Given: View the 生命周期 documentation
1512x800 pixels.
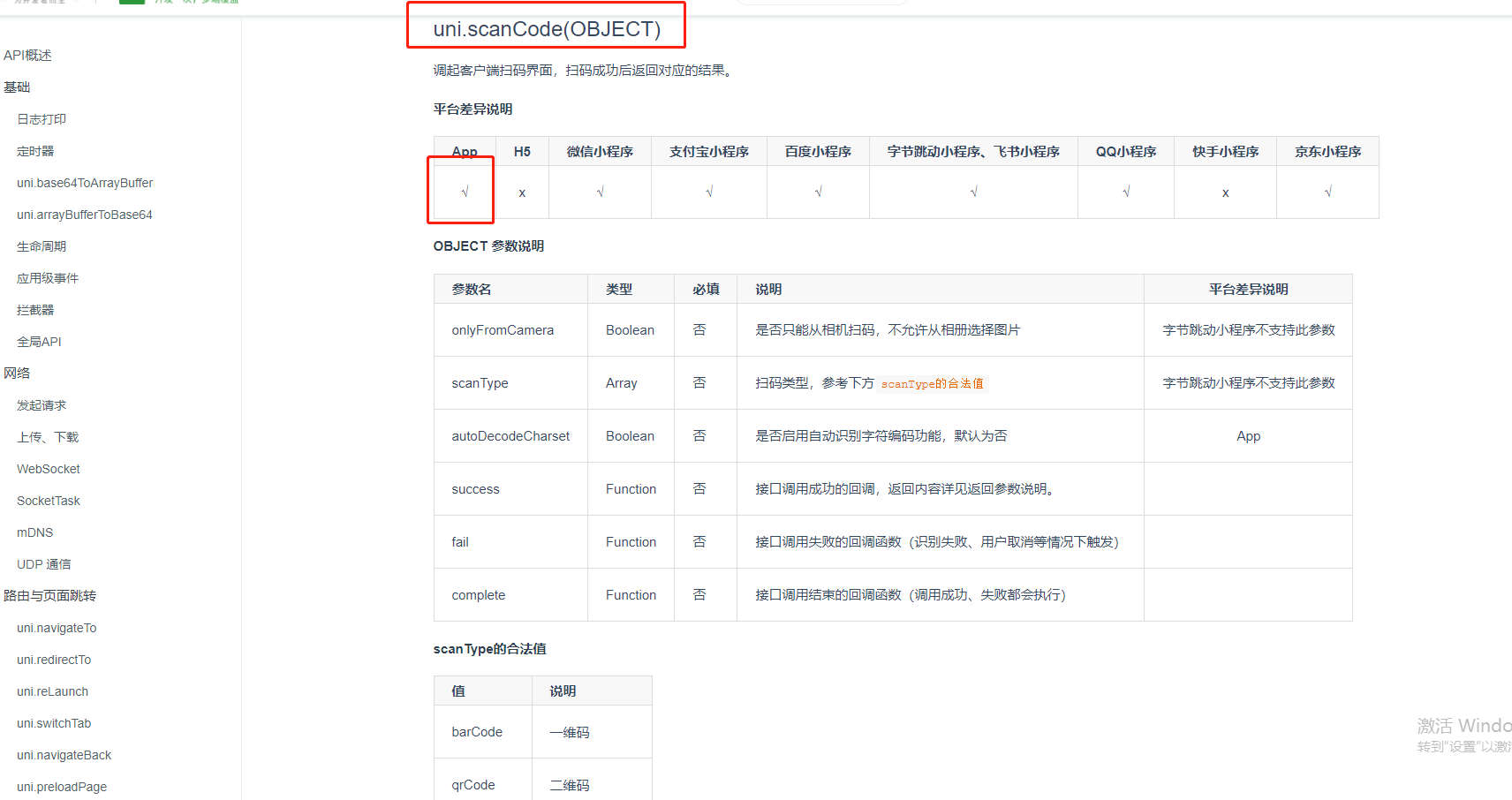Looking at the screenshot, I should coord(41,245).
